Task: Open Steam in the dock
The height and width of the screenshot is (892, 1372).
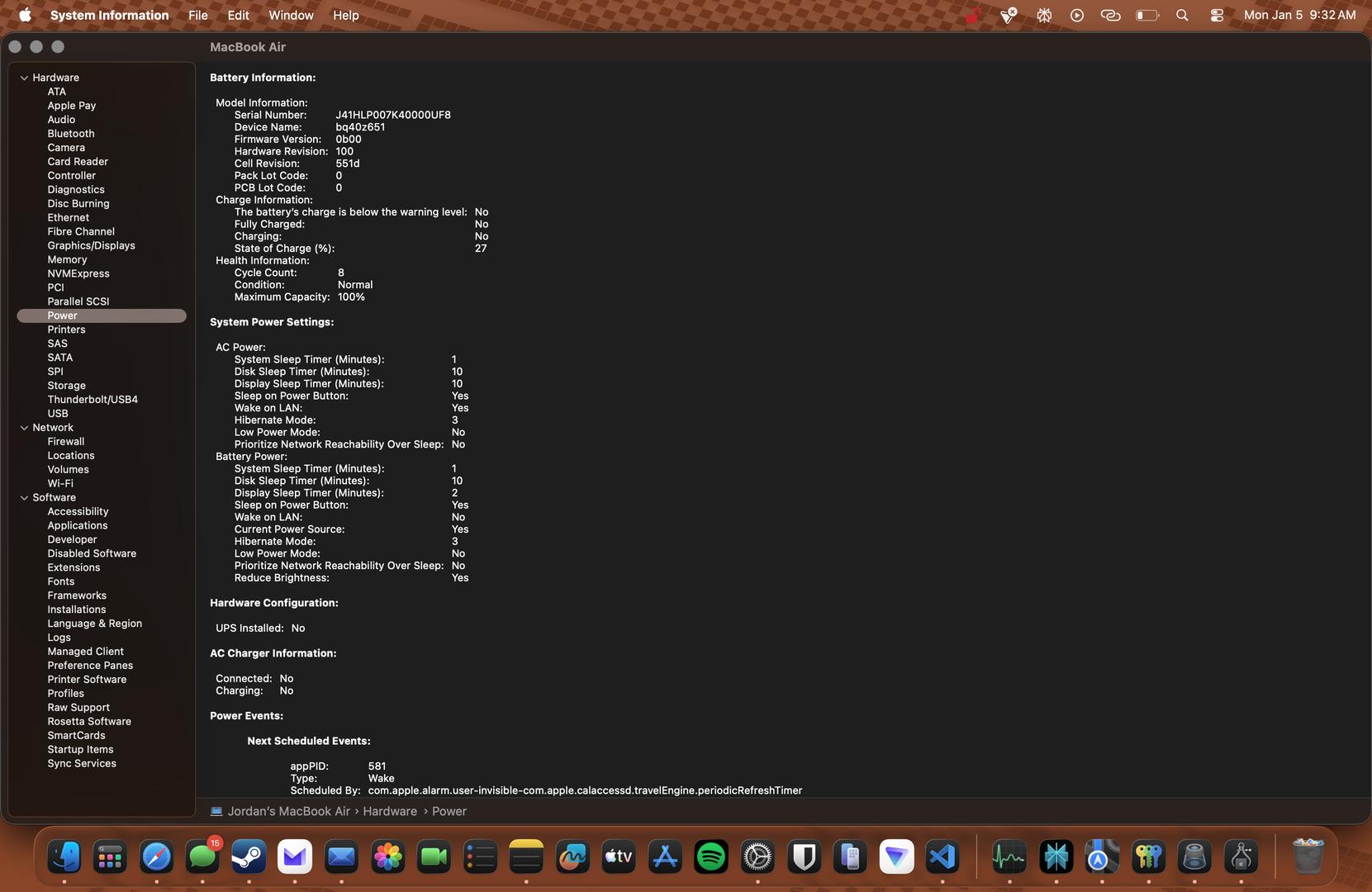Action: pos(249,857)
